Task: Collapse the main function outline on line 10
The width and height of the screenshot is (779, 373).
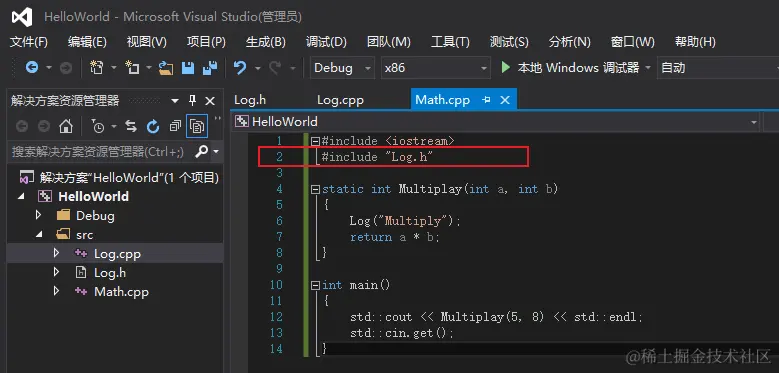Action: tap(315, 285)
